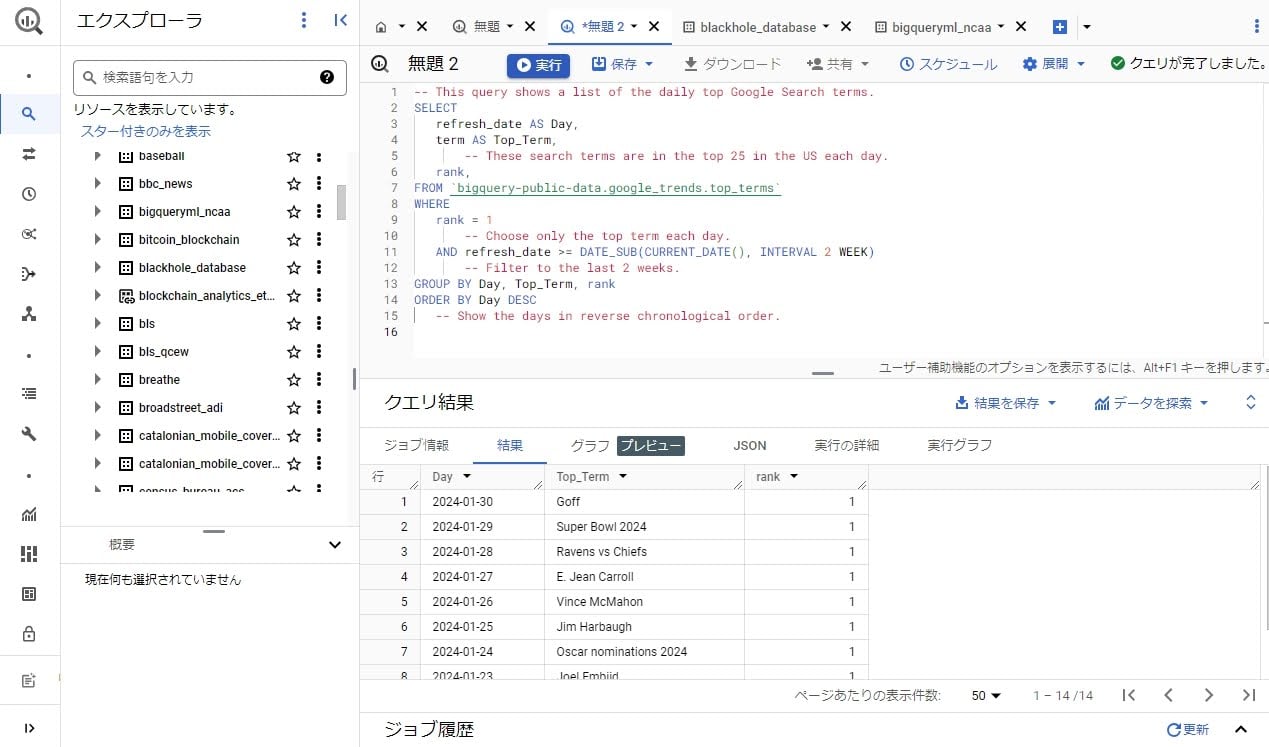The height and width of the screenshot is (747, 1269).
Task: Star the baseball dataset
Action: (293, 156)
